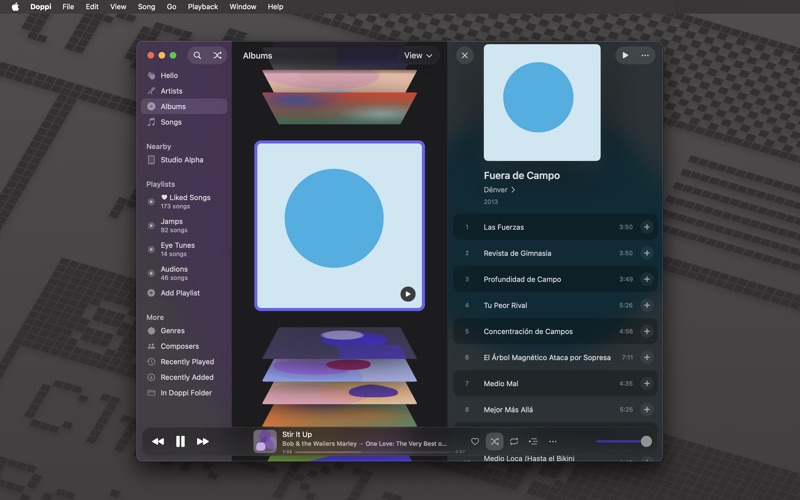Add Las Fuerzas with plus button
The height and width of the screenshot is (500, 800).
click(x=646, y=227)
